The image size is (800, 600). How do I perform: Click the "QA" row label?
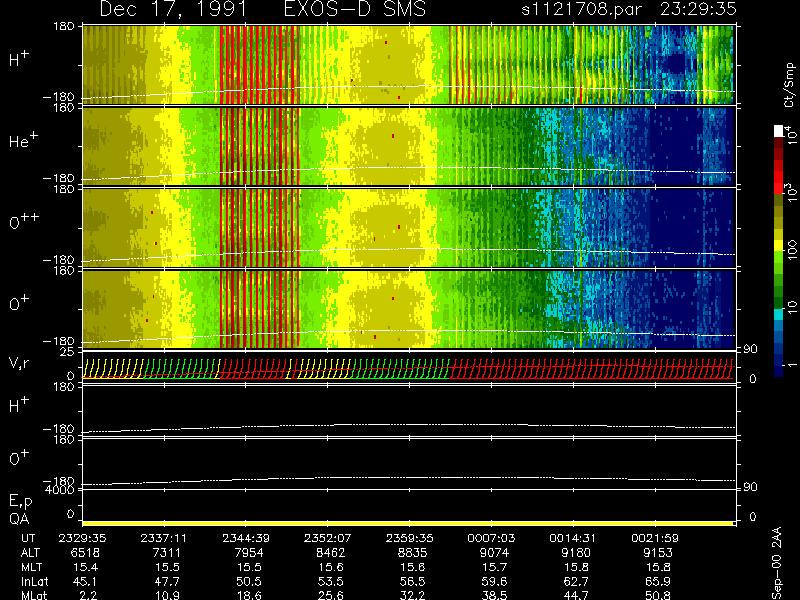19,519
